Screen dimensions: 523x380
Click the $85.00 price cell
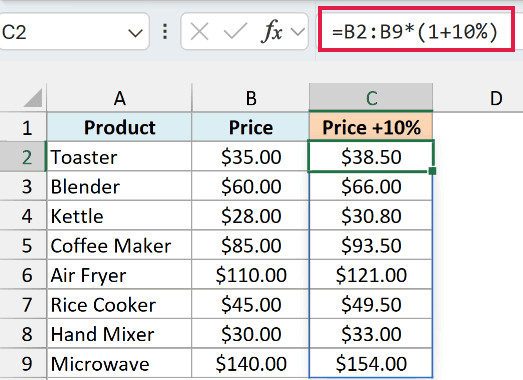tap(251, 245)
